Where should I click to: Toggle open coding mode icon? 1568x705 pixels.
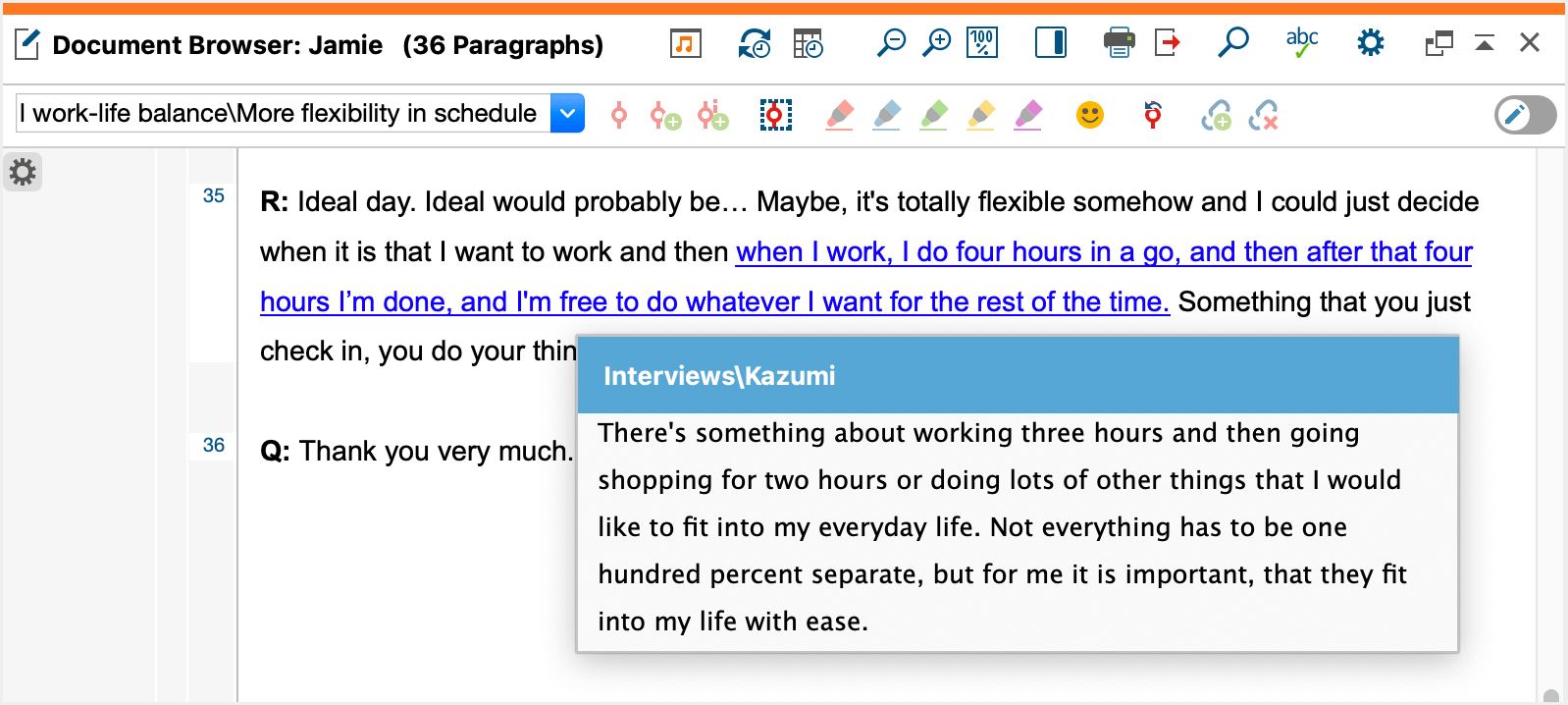775,116
